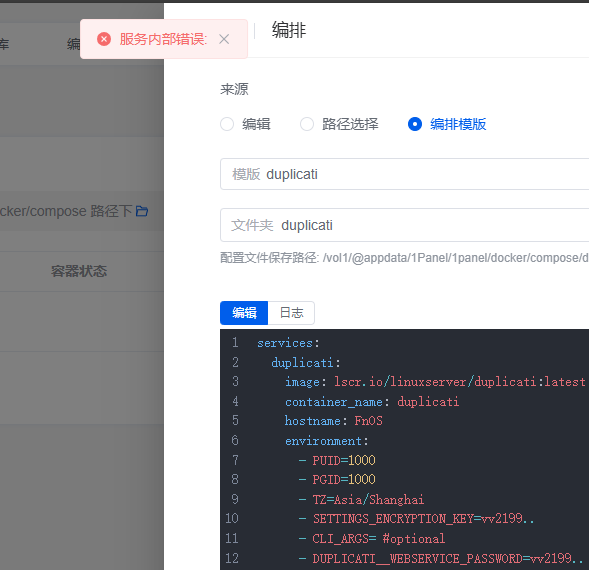Dismiss the 服务内部错误 error notification
The width and height of the screenshot is (589, 570).
pyautogui.click(x=224, y=39)
